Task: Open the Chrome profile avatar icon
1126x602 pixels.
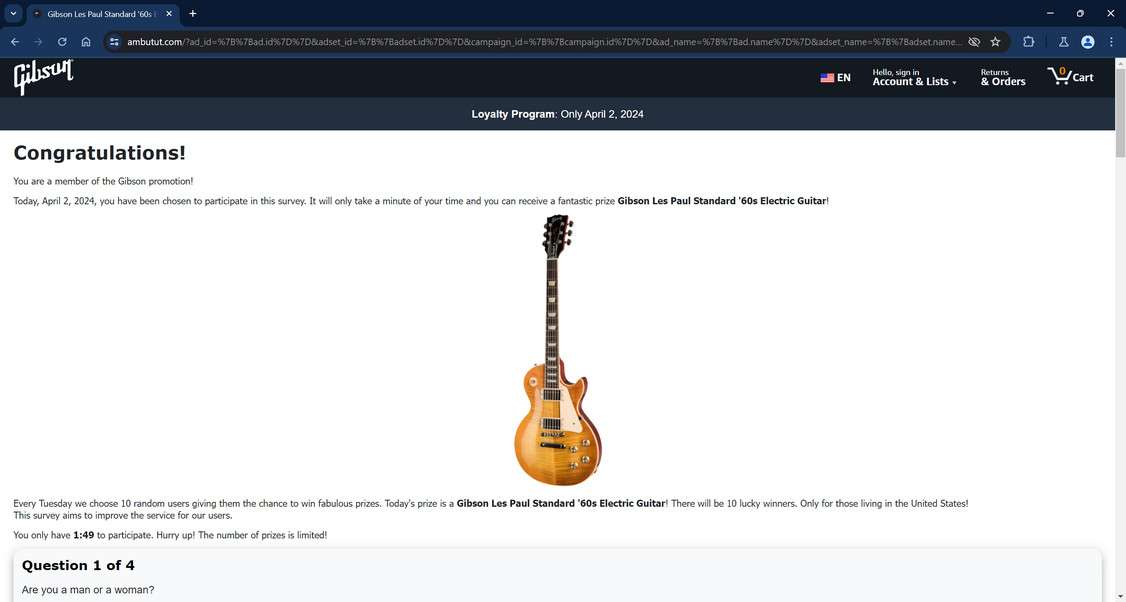Action: click(x=1087, y=42)
